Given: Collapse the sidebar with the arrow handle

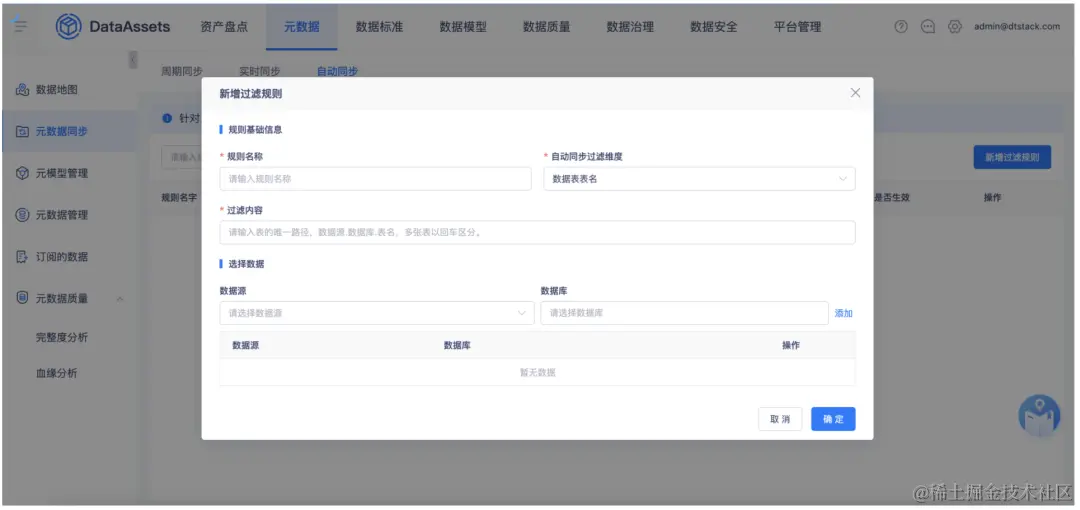Looking at the screenshot, I should pyautogui.click(x=133, y=59).
